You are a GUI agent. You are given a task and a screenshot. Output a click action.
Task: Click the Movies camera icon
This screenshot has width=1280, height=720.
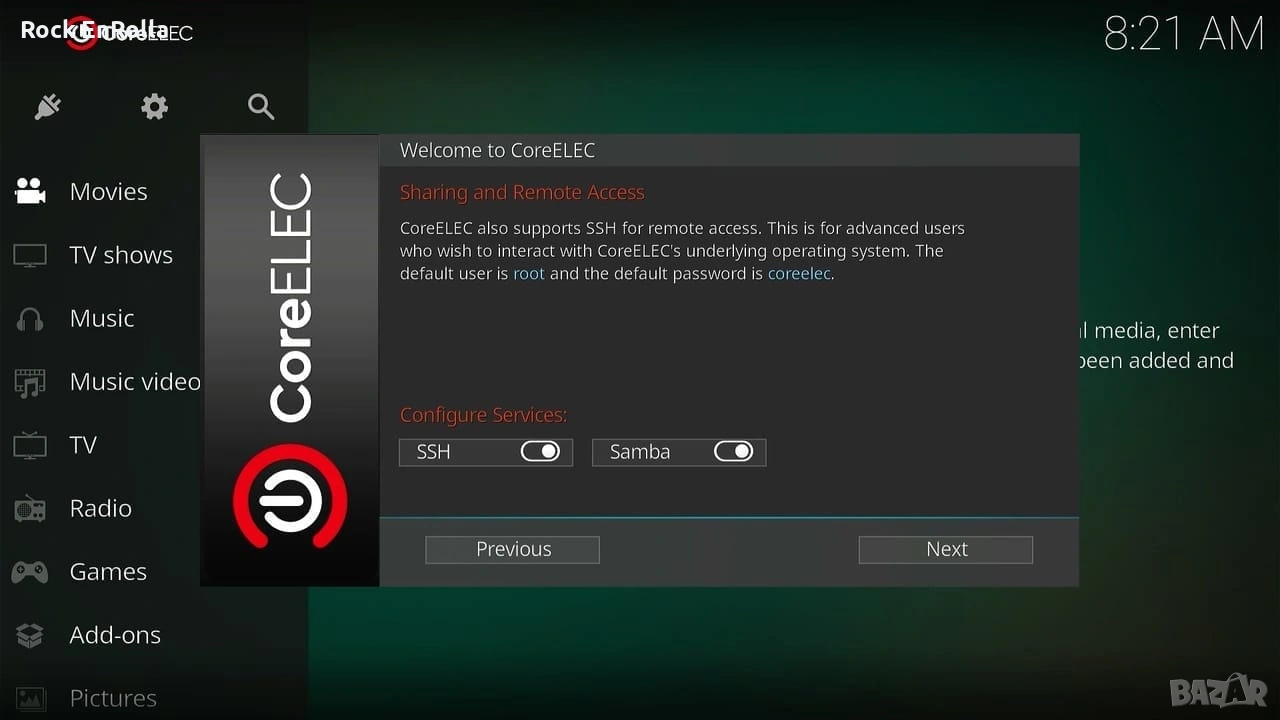[x=30, y=191]
